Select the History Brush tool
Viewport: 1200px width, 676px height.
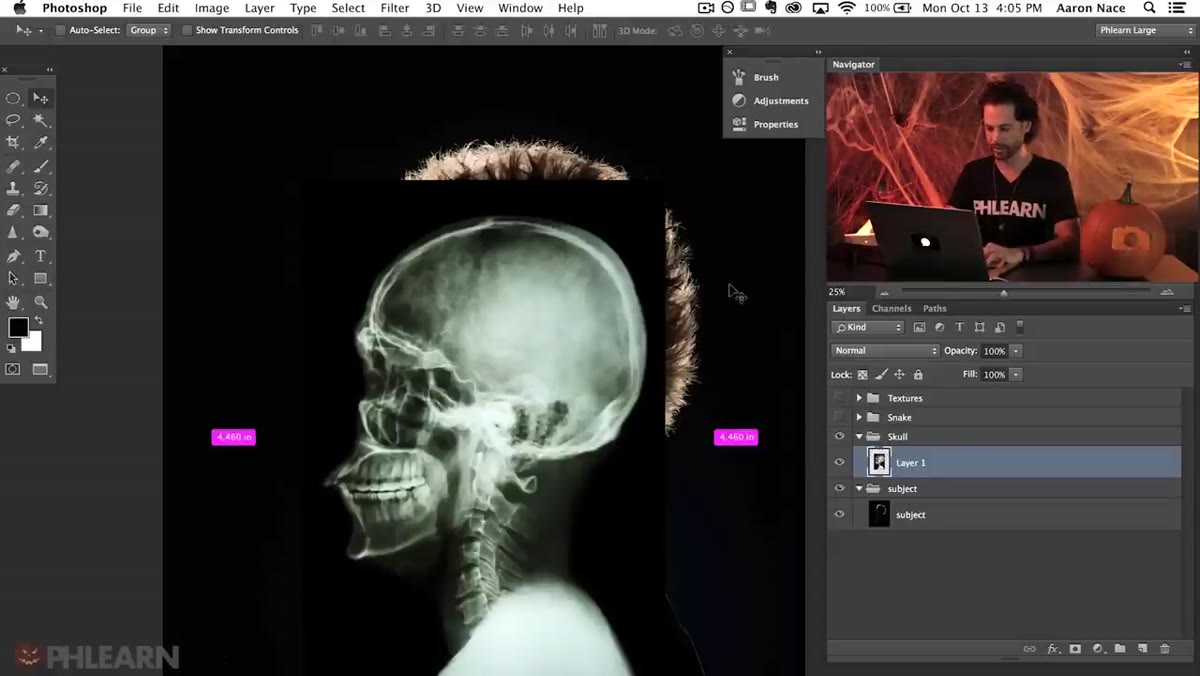(41, 188)
